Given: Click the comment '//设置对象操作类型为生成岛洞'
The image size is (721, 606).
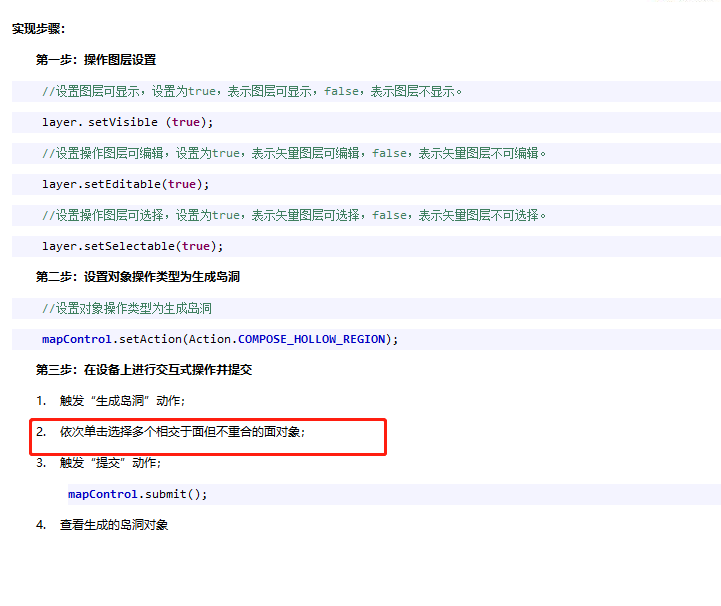Looking at the screenshot, I should point(127,308).
